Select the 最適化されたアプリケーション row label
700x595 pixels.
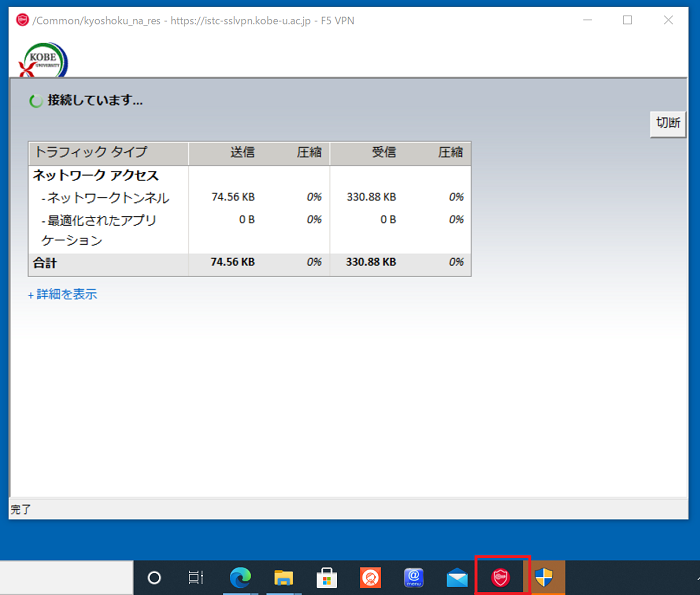(99, 230)
